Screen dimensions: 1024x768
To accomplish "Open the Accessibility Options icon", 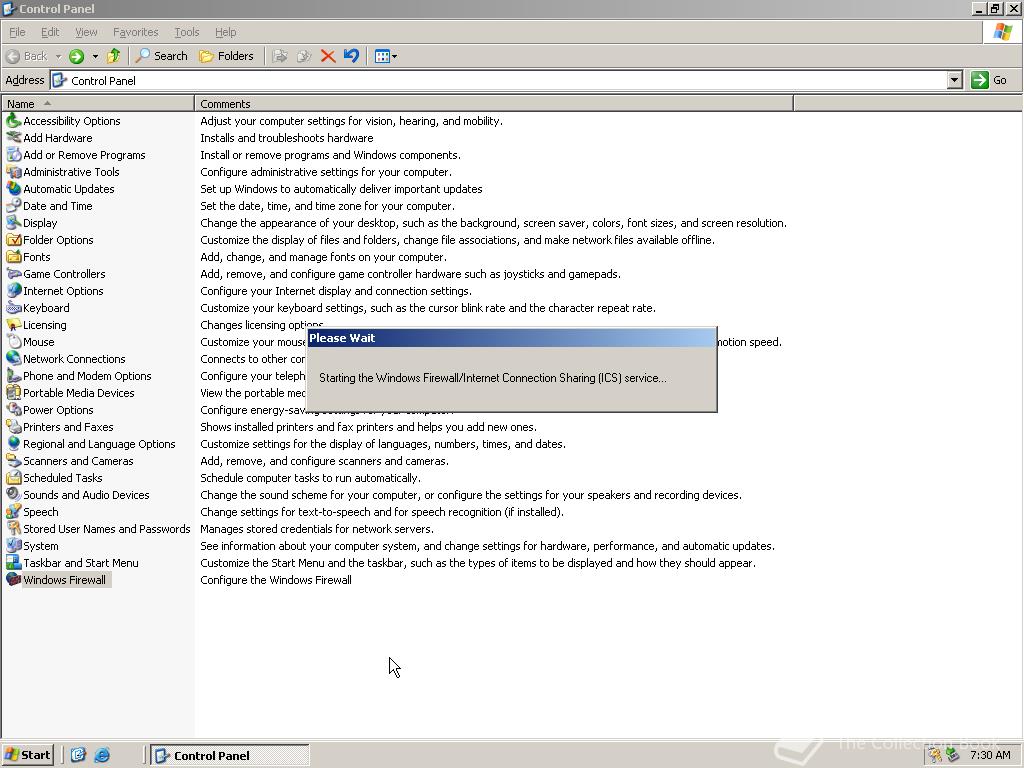I will pos(13,121).
